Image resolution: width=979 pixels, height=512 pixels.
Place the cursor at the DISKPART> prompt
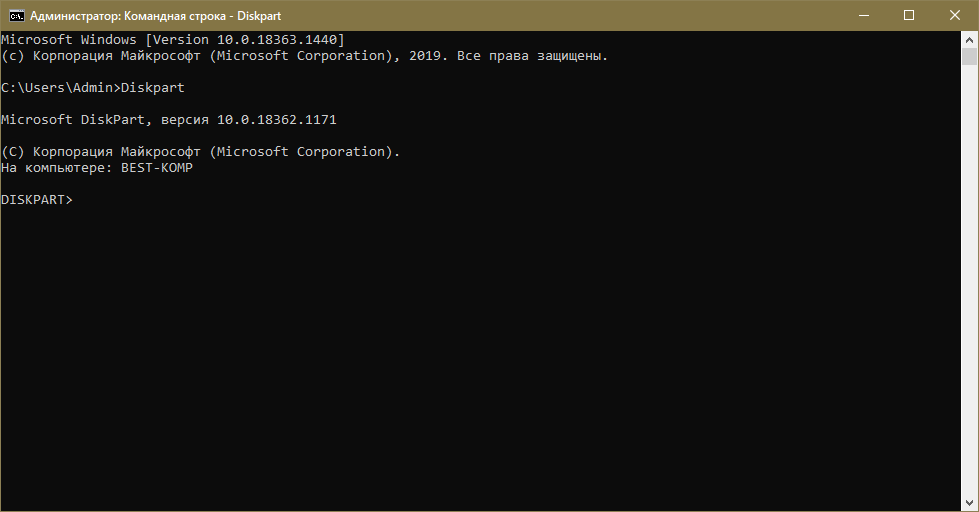click(x=78, y=200)
